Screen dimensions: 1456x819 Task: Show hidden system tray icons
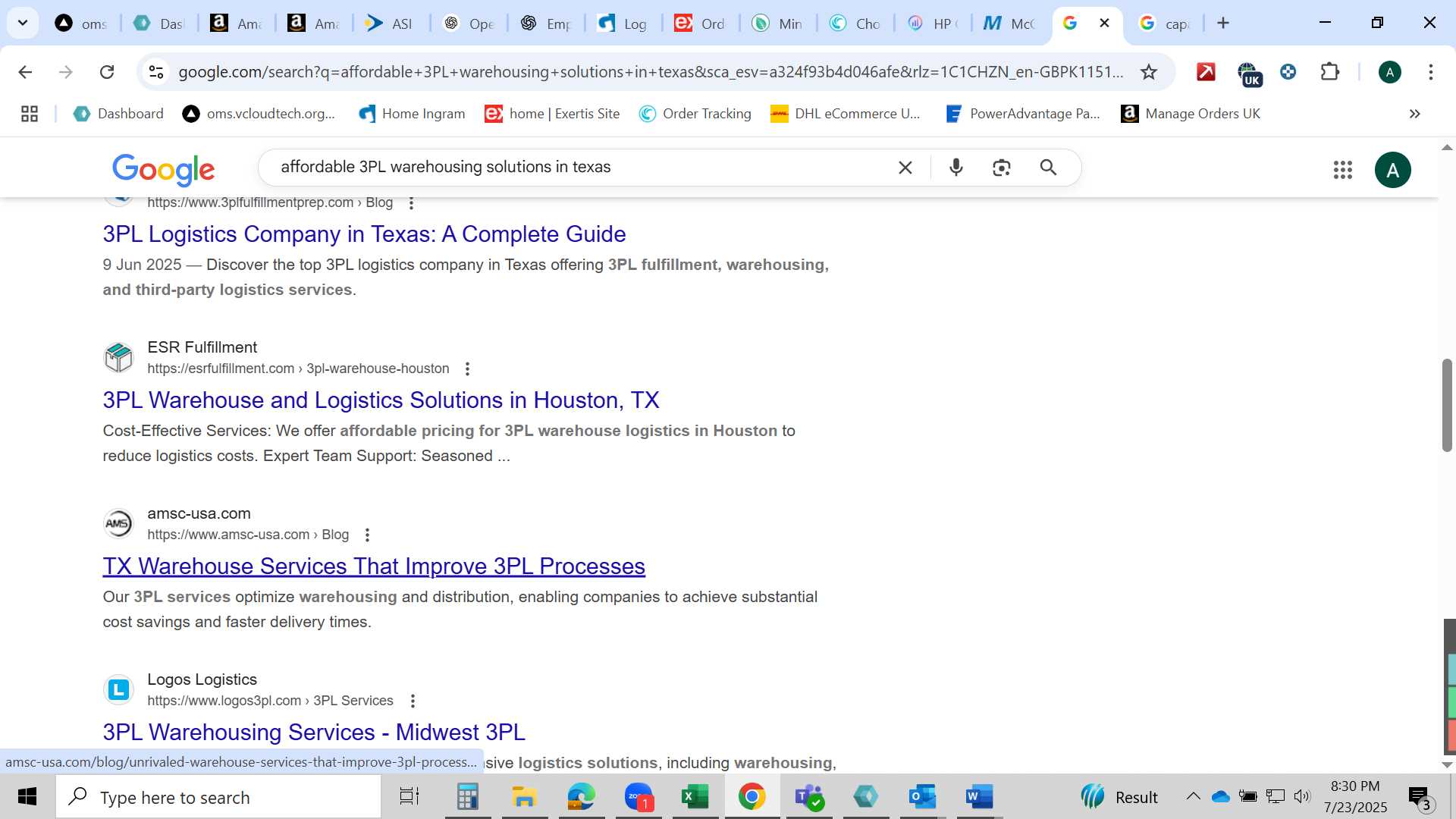click(x=1193, y=796)
